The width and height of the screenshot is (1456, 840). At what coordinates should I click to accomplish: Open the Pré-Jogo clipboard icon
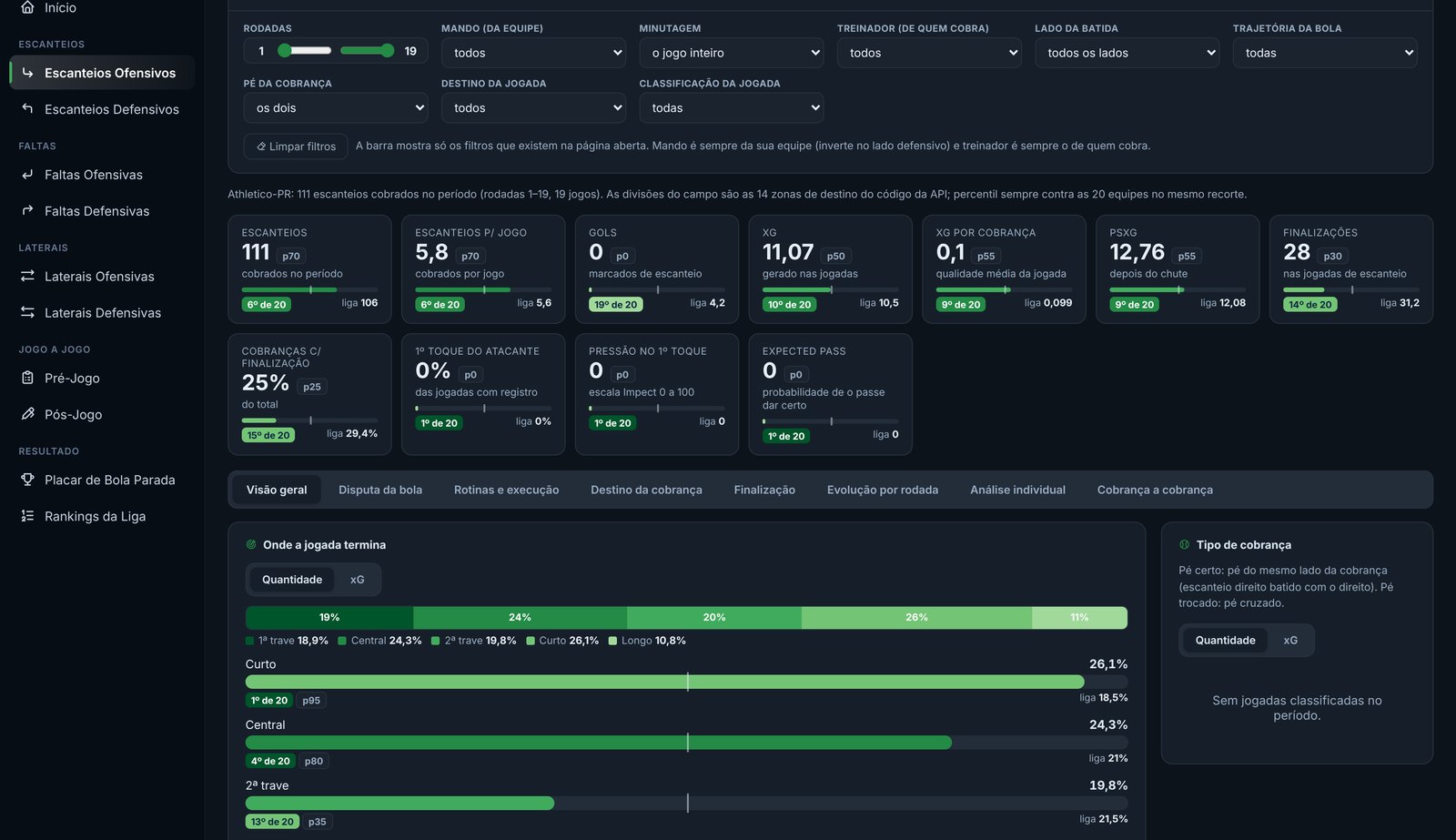tap(27, 379)
